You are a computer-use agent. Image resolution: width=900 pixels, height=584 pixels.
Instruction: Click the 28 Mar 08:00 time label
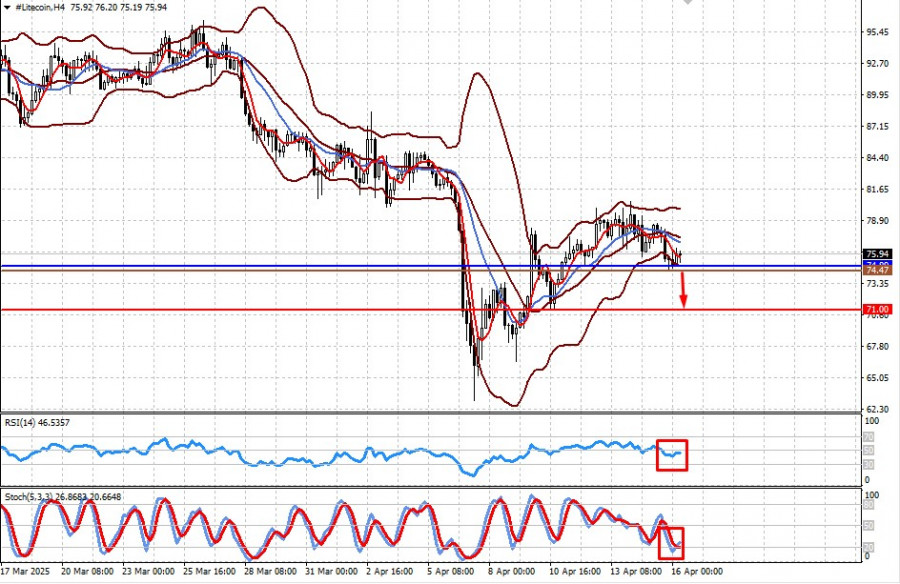(270, 572)
